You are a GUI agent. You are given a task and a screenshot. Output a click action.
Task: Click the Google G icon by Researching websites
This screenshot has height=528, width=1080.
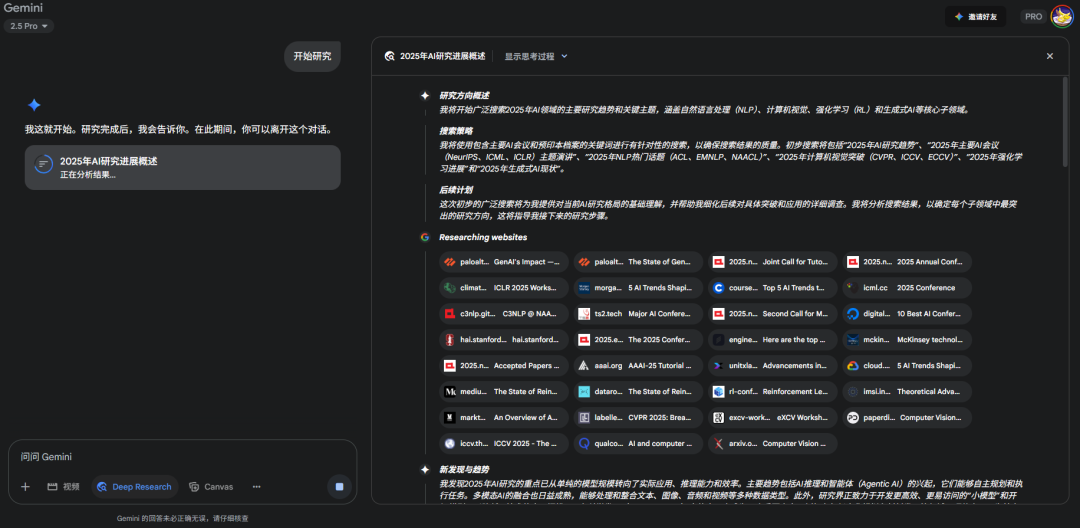425,237
